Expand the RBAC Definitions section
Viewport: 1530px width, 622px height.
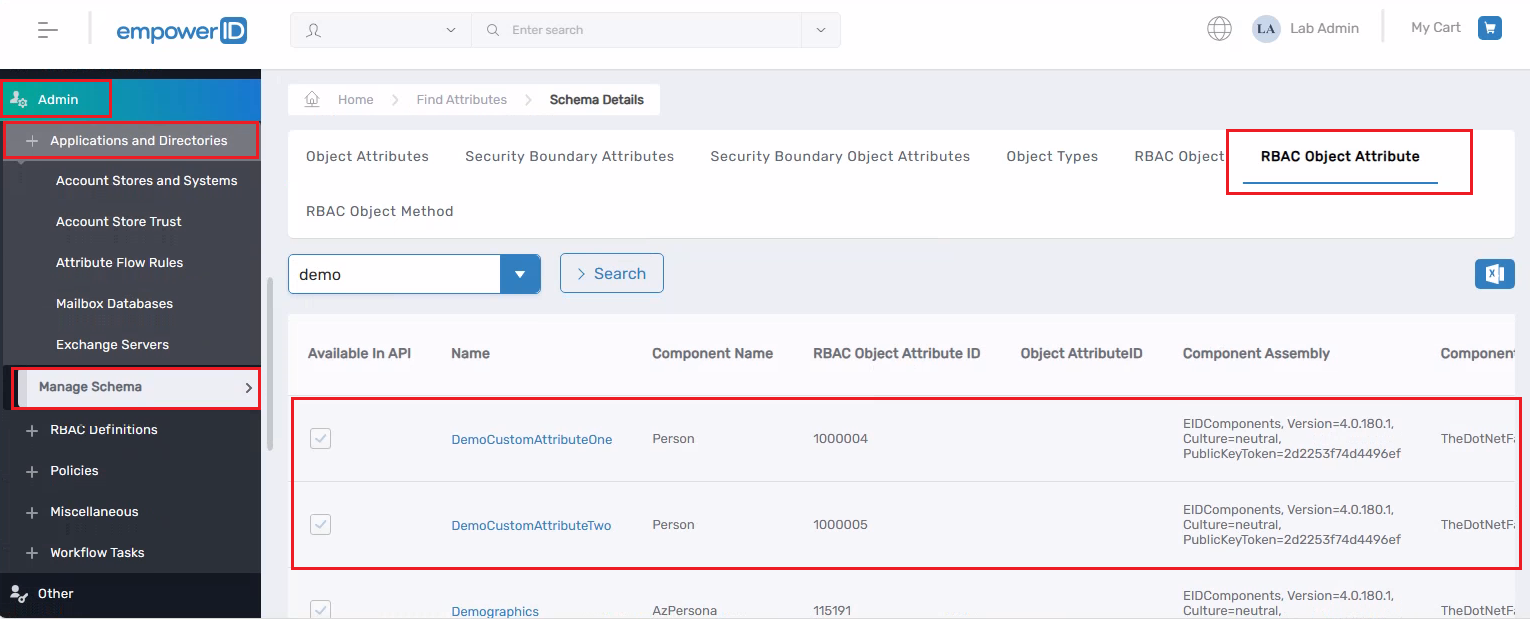pos(32,430)
